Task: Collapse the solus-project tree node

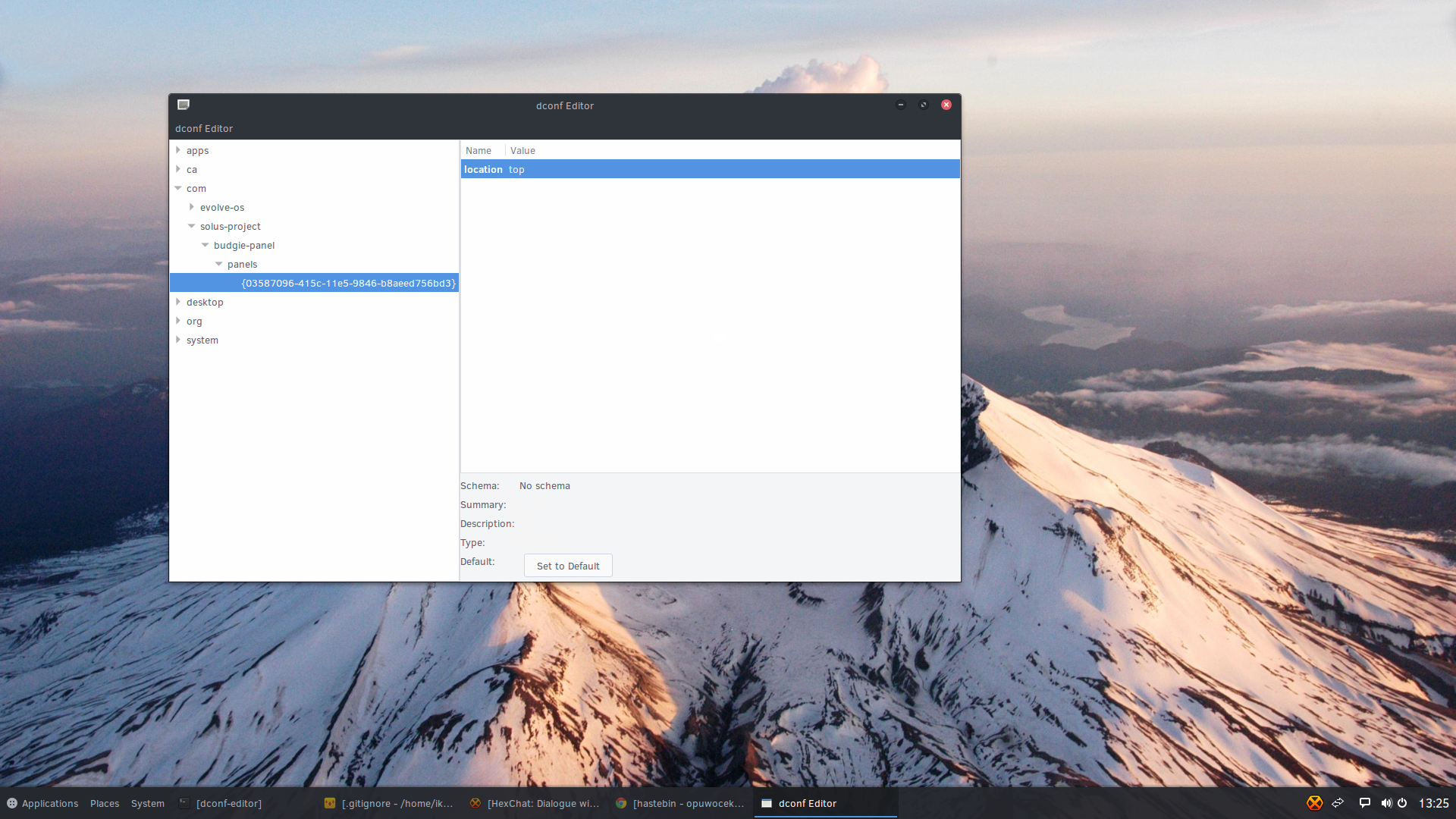Action: (192, 226)
